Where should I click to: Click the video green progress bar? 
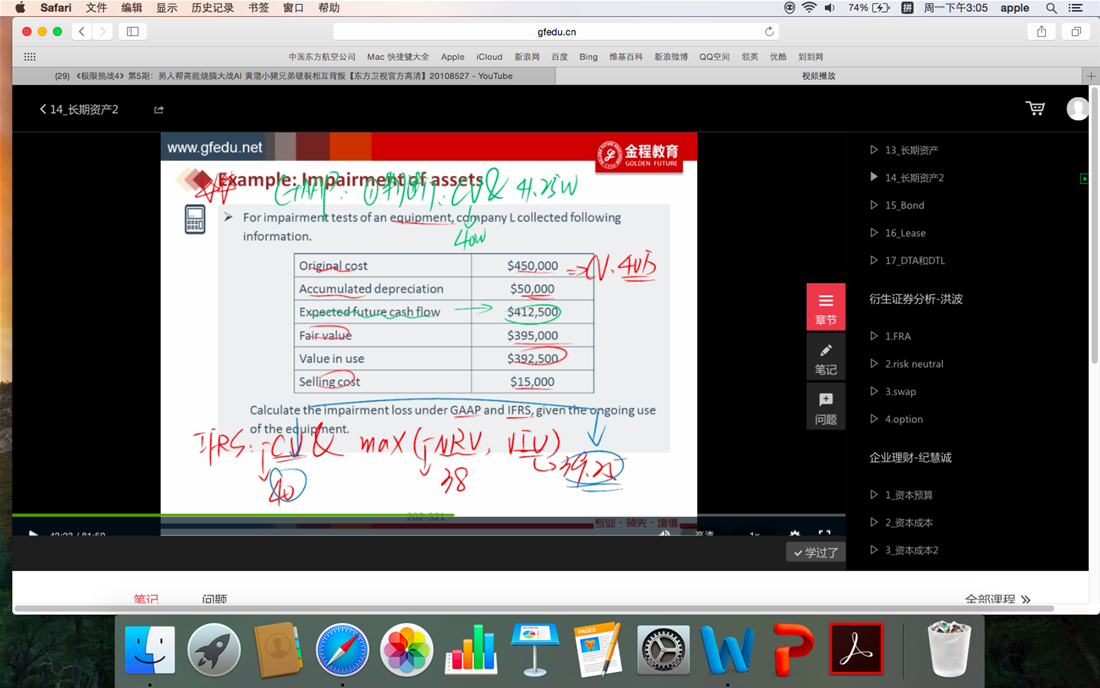230,515
